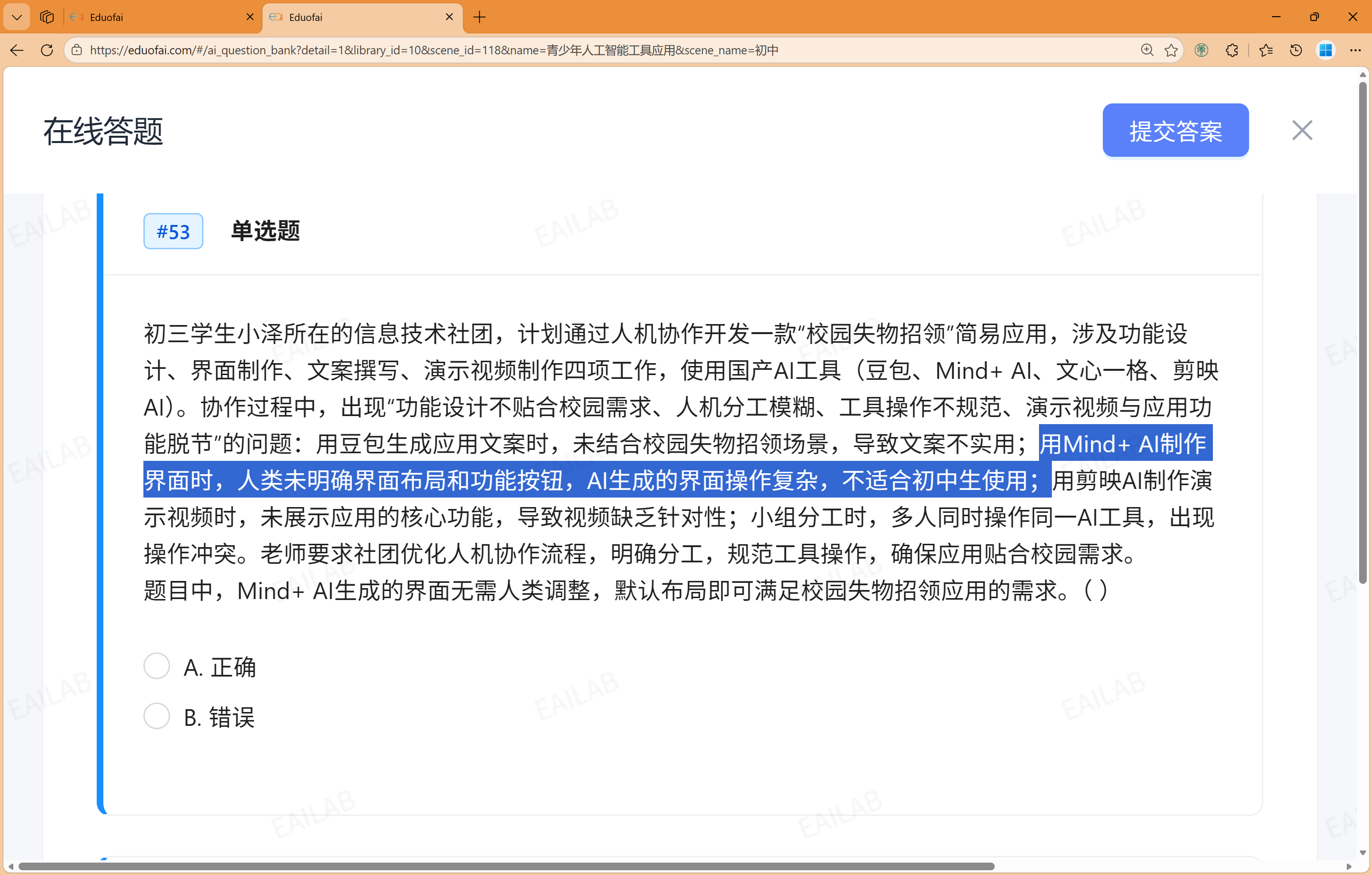This screenshot has width=1372, height=875.
Task: Click the tab group stacked-squares icon
Action: click(47, 17)
